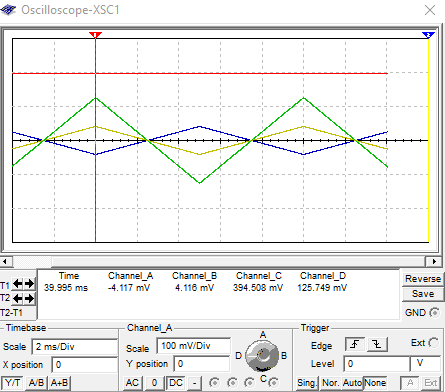The width and height of the screenshot is (445, 392).
Task: Select None trigger mode
Action: tap(375, 383)
